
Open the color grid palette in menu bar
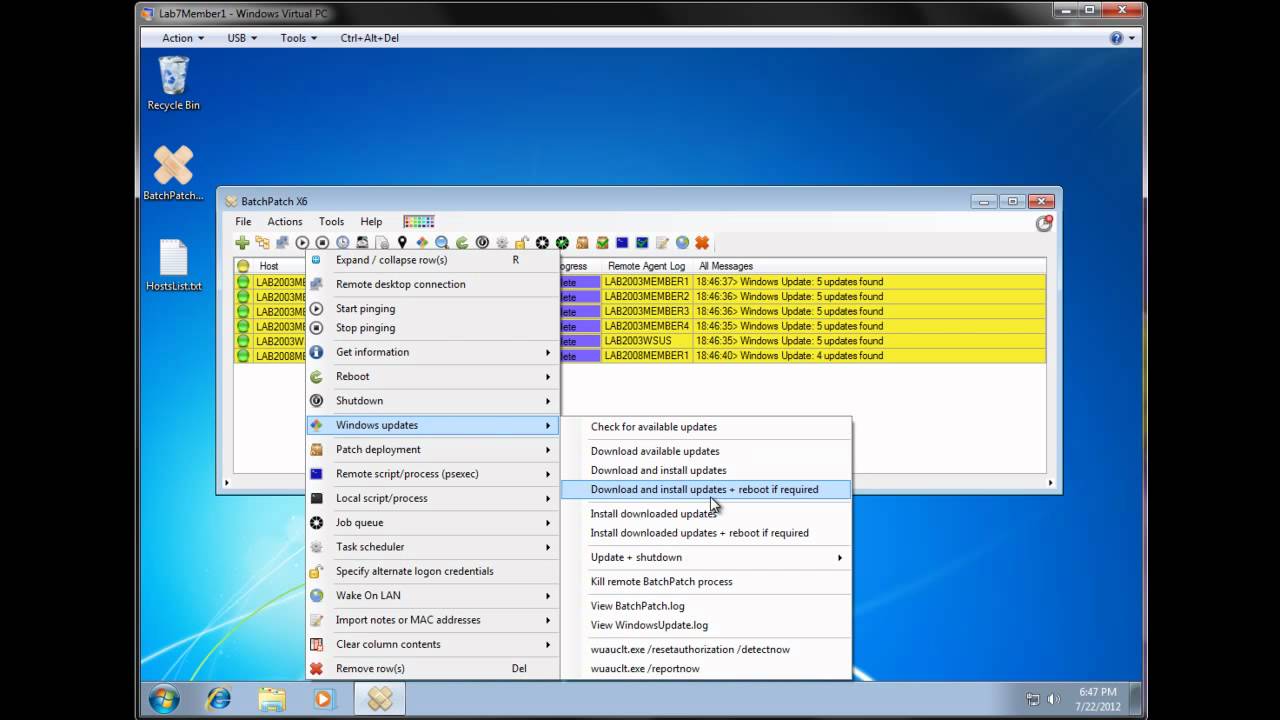418,221
